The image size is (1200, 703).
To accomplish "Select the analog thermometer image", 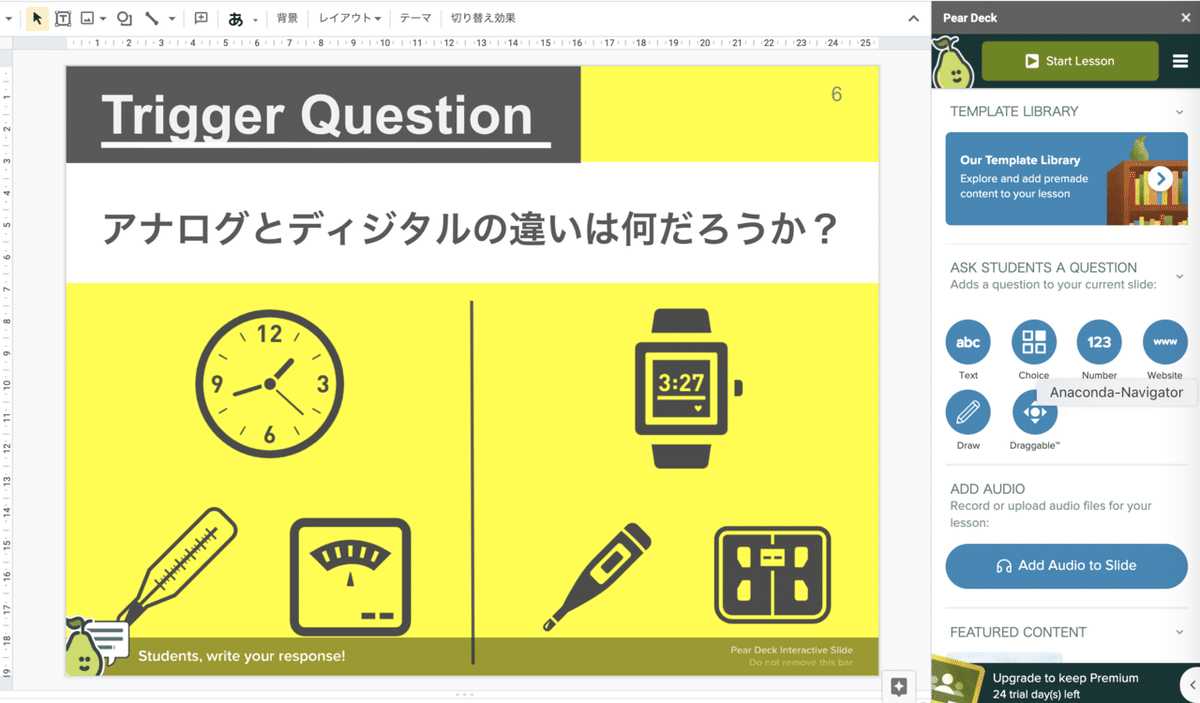I will pos(177,565).
